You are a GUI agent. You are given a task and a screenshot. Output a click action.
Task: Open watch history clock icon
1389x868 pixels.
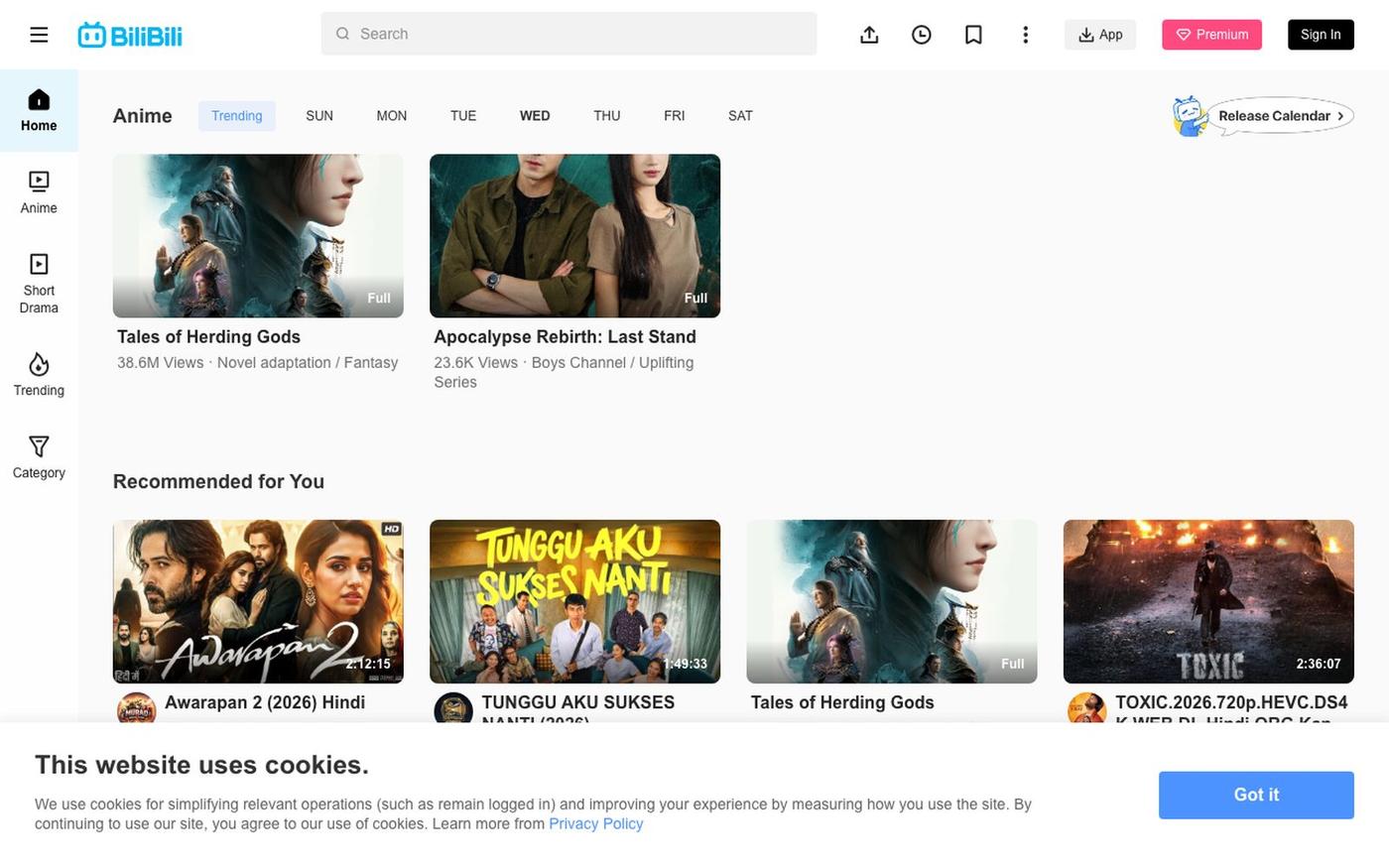click(x=922, y=35)
